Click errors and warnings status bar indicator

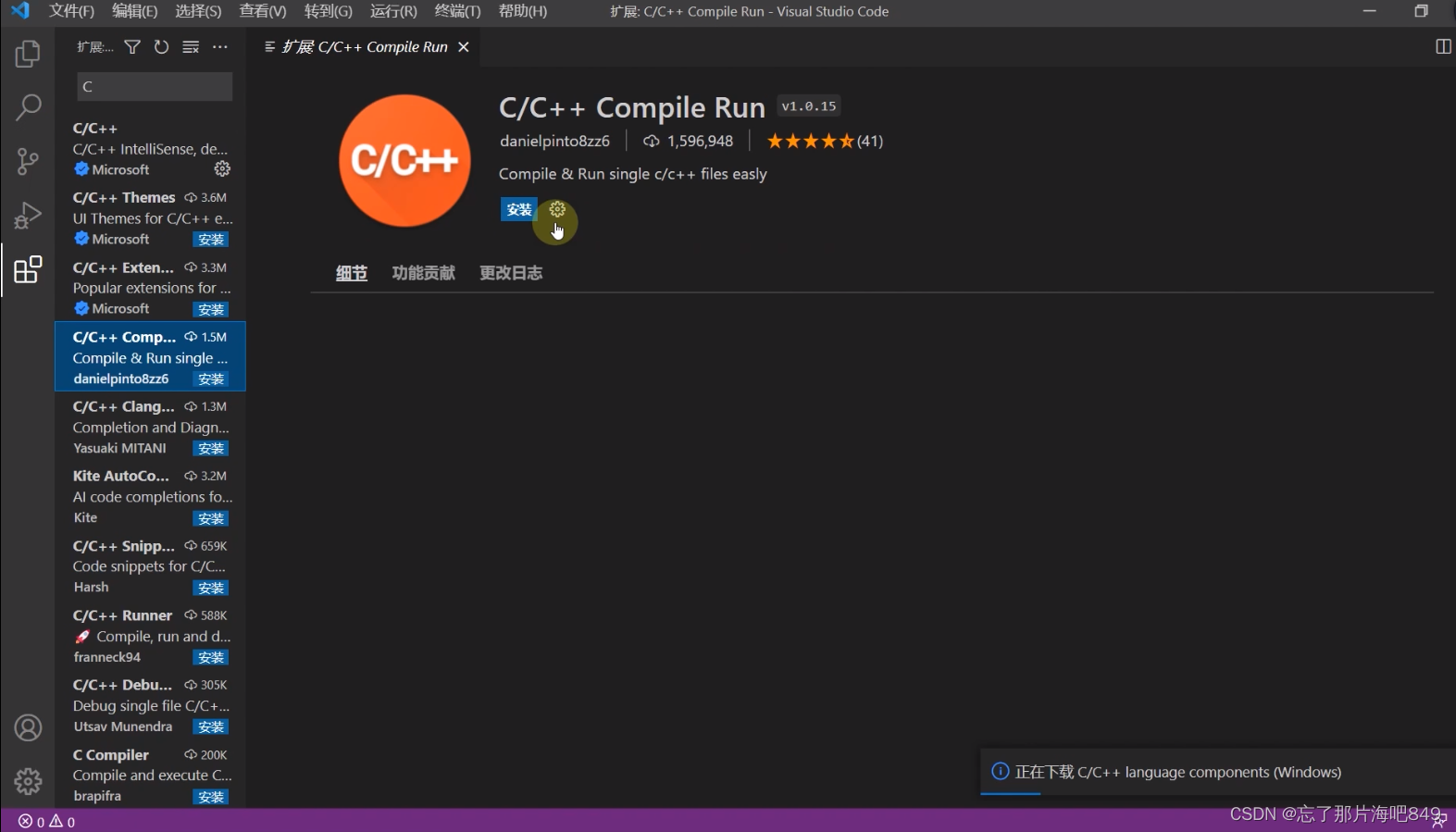click(x=47, y=822)
